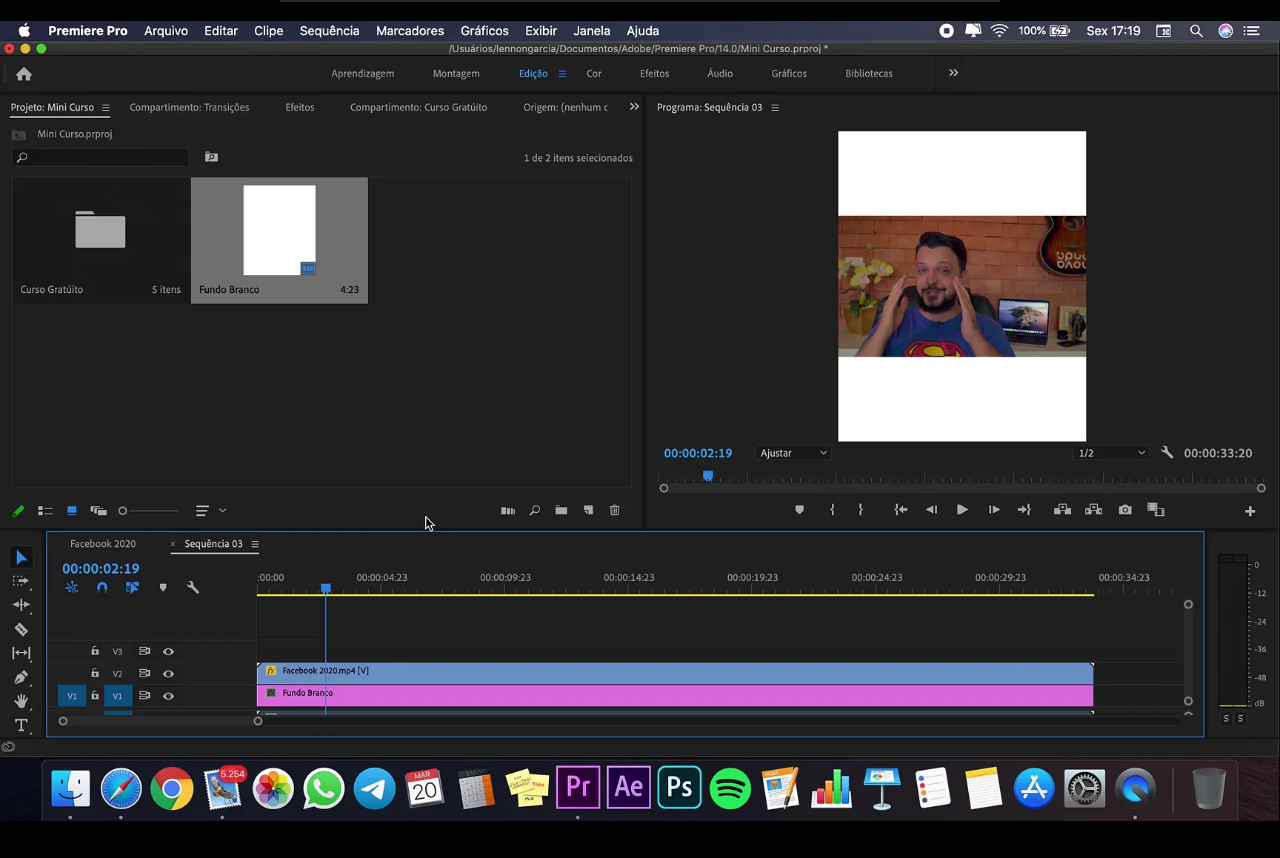
Task: Play the sequence in Program monitor
Action: pyautogui.click(x=962, y=510)
